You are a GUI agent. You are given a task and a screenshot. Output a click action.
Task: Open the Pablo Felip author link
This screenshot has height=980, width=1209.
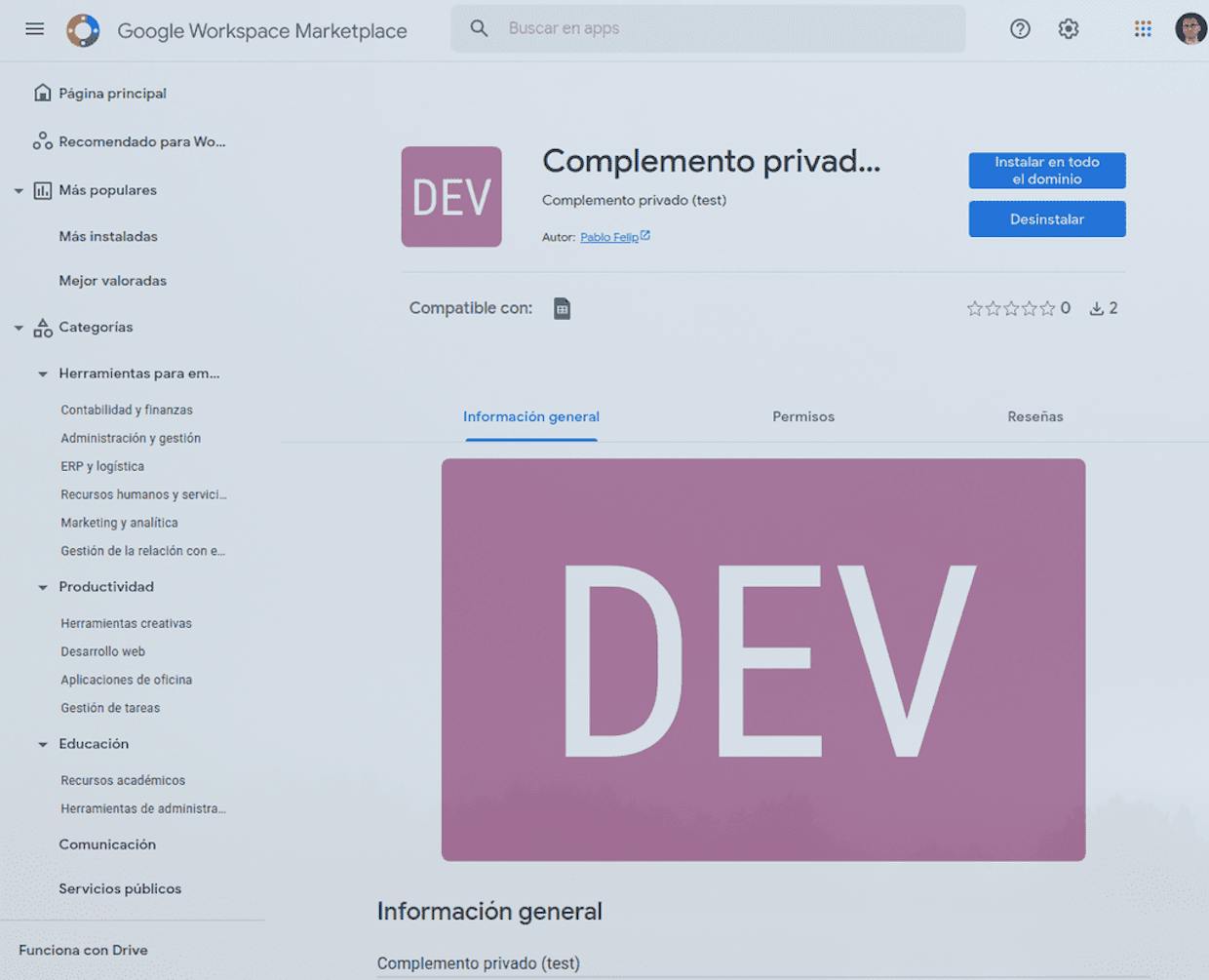click(609, 237)
